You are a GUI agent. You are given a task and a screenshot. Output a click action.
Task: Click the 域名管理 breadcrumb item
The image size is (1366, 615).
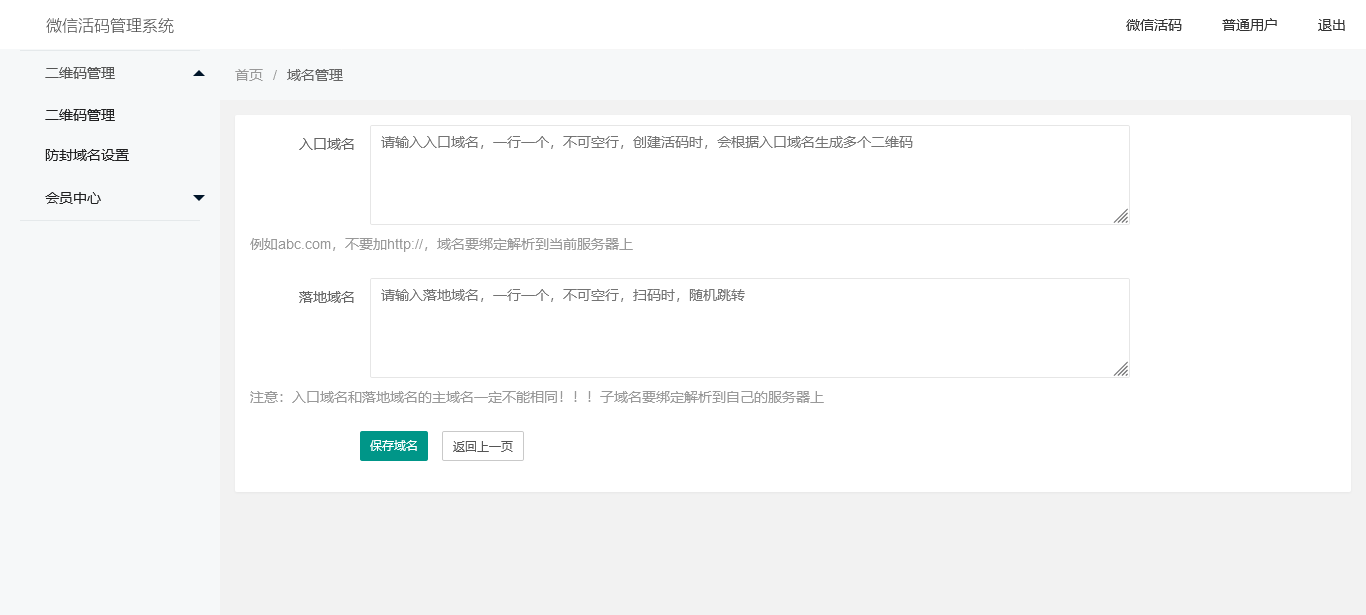pos(315,75)
